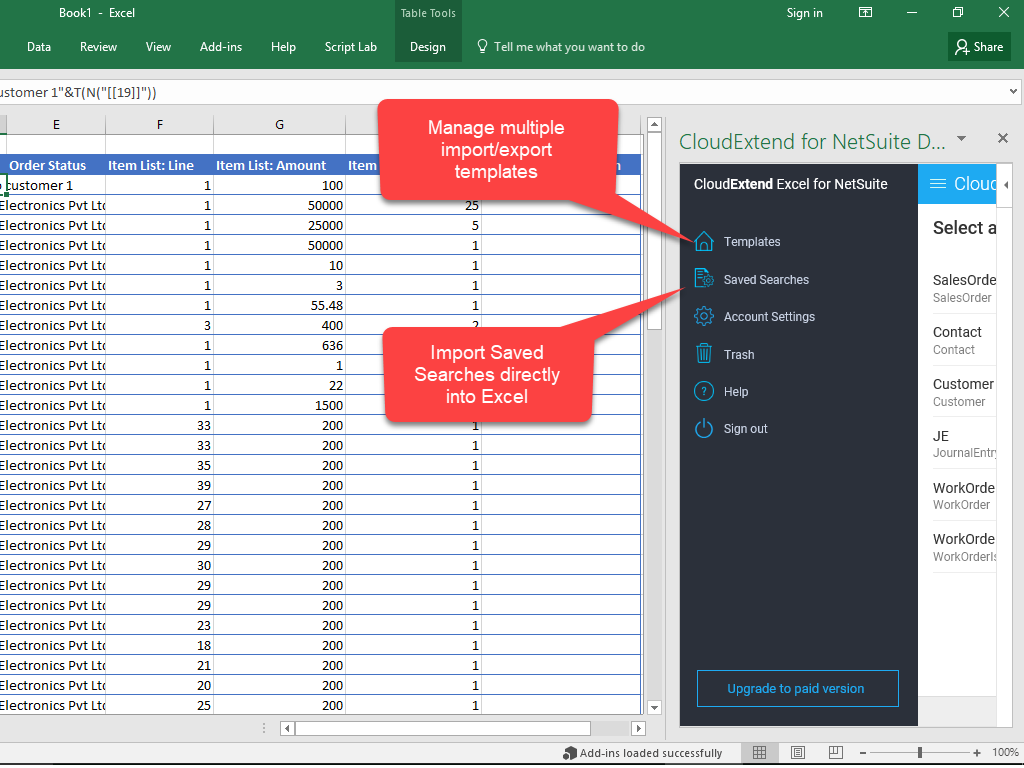Select the Customer template
1024x768 pixels.
(964, 392)
